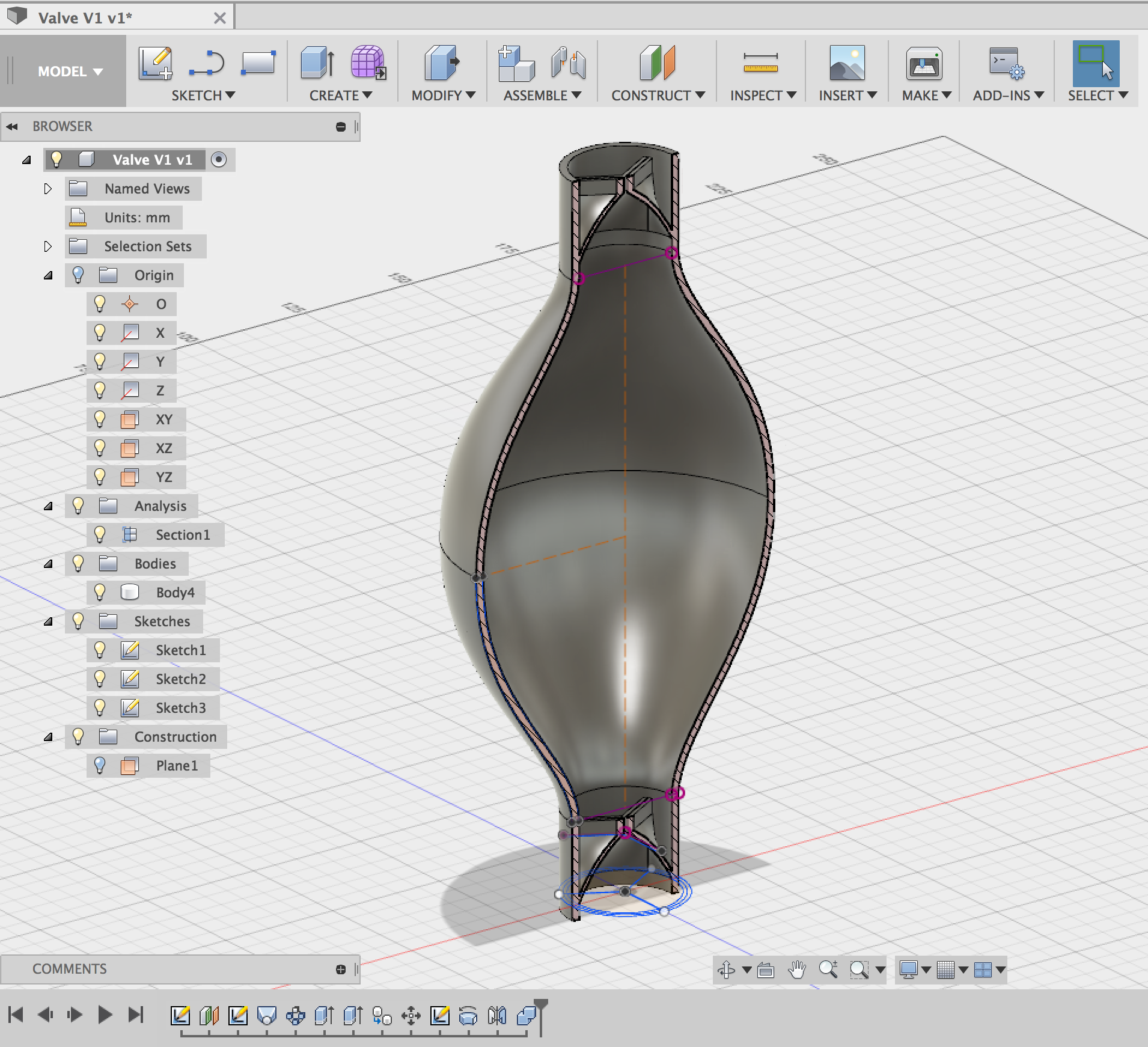Screen dimensions: 1148x1047
Task: Expand the Selection Sets folder
Action: [48, 246]
